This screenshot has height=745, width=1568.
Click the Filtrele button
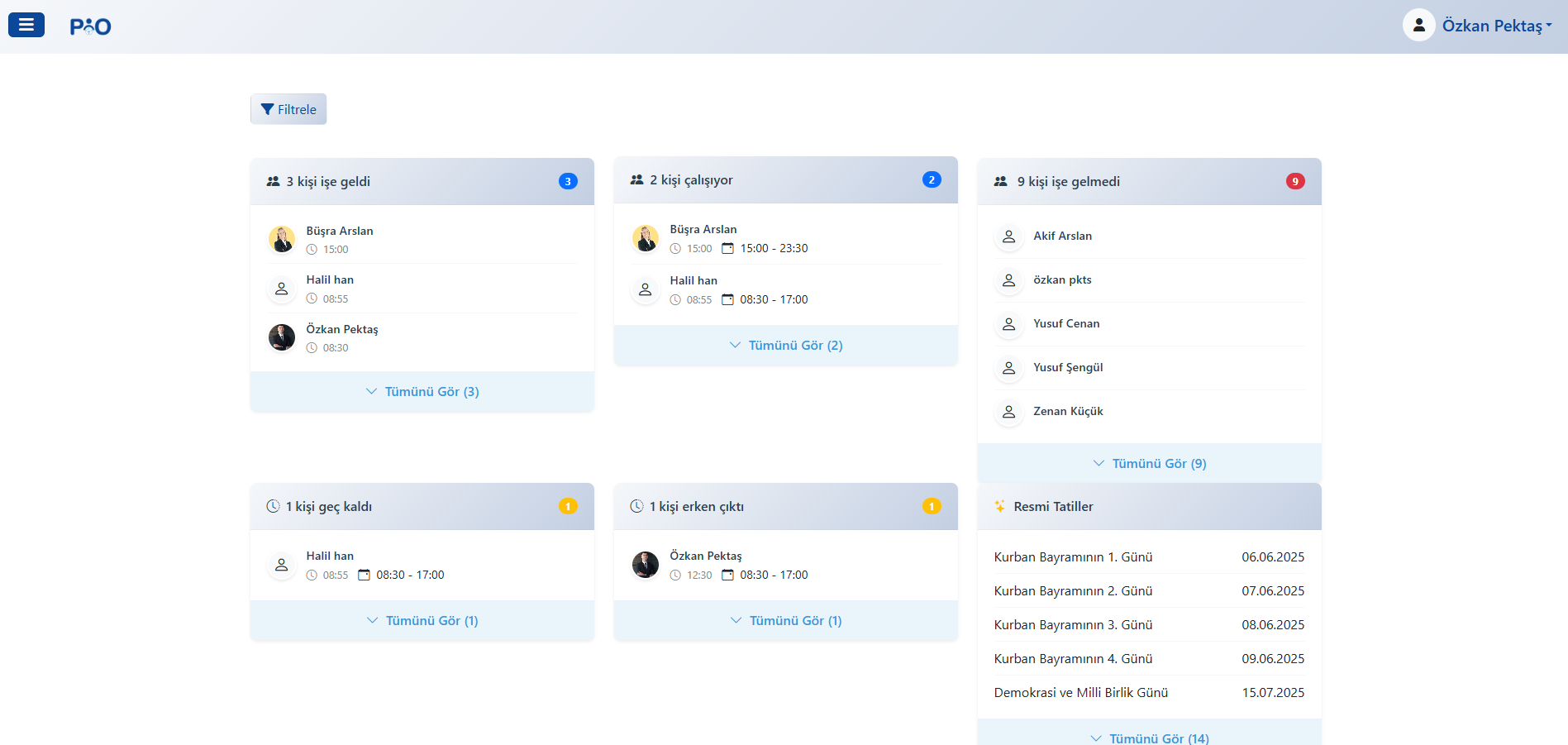288,109
